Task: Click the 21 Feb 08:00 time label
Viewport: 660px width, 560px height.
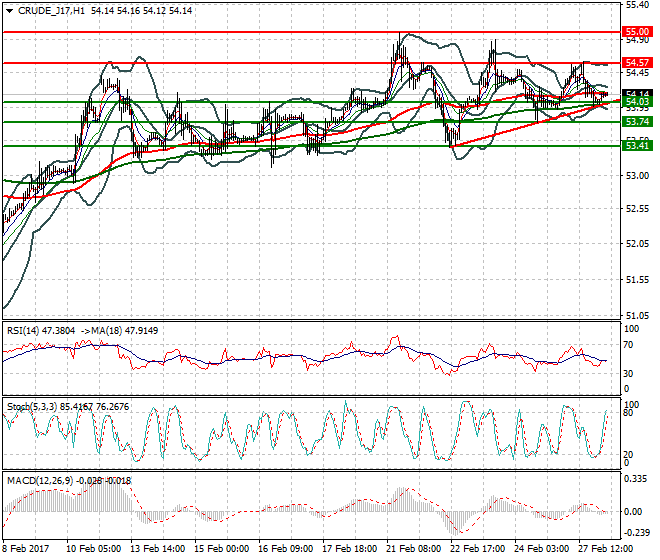Action: point(413,549)
